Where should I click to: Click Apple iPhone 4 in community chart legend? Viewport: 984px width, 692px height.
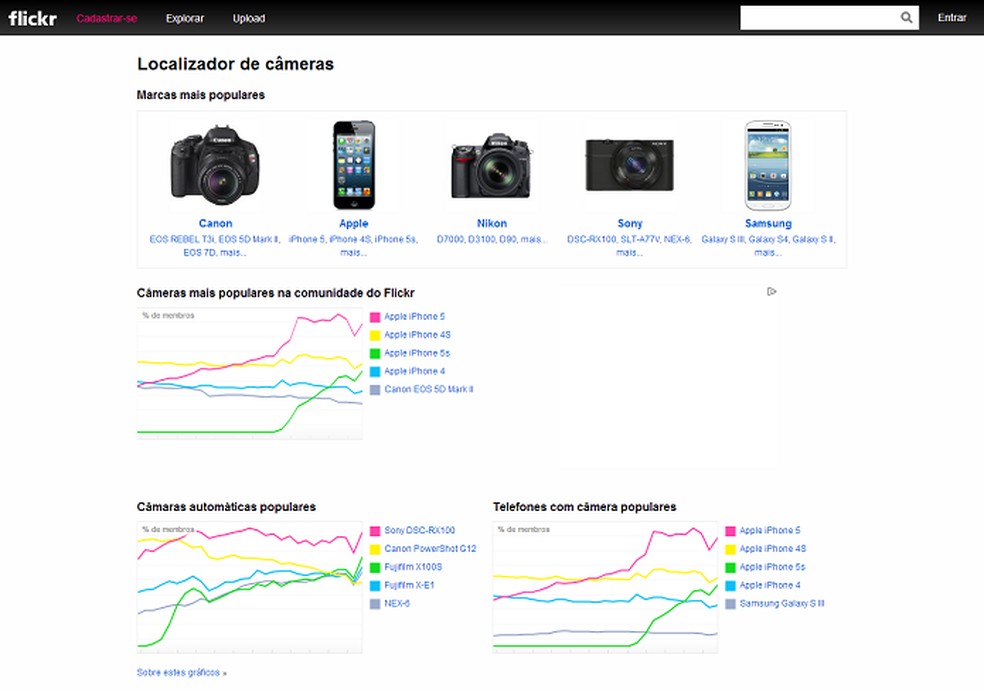click(414, 371)
